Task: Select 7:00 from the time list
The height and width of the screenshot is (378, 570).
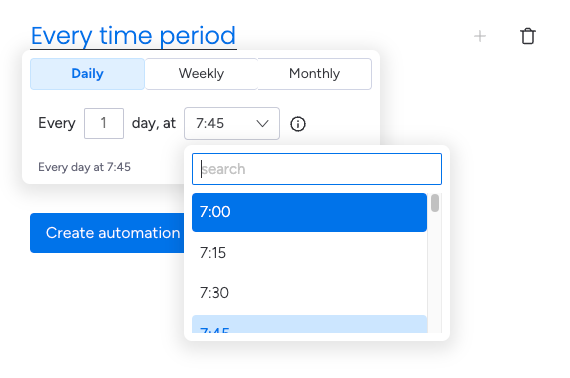Action: (309, 212)
